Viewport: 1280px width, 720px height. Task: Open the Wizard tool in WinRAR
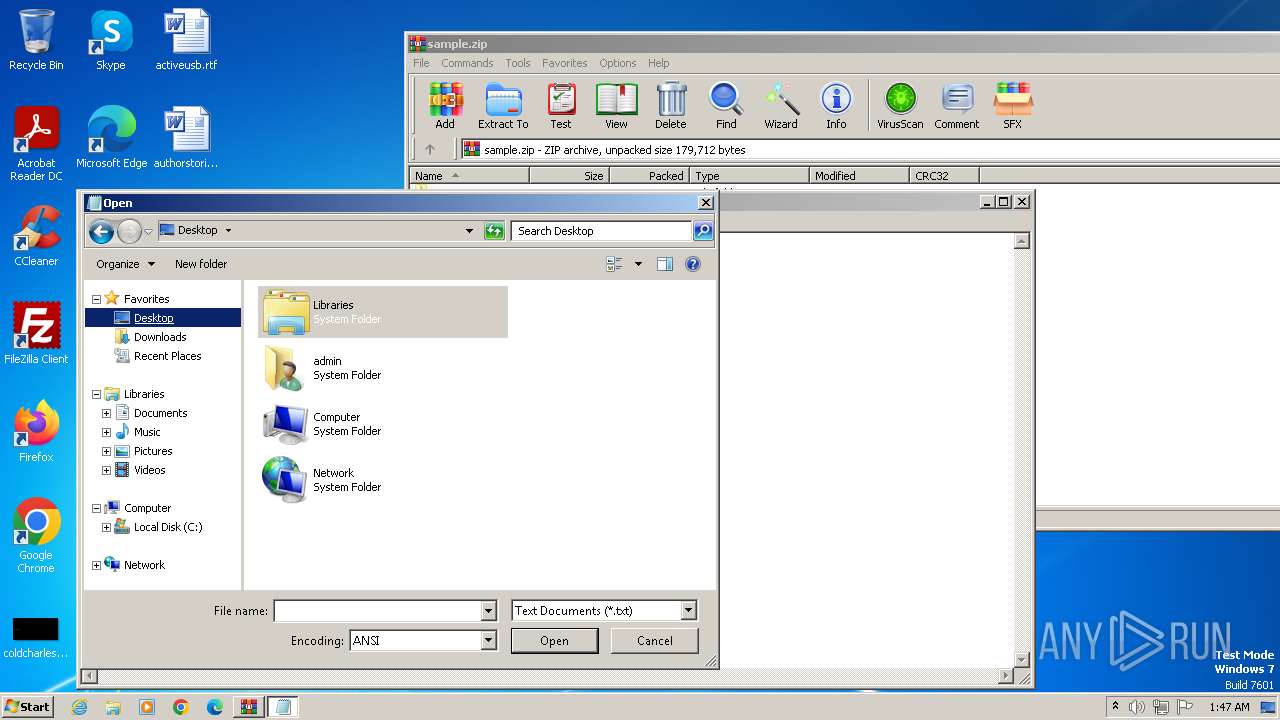tap(781, 106)
